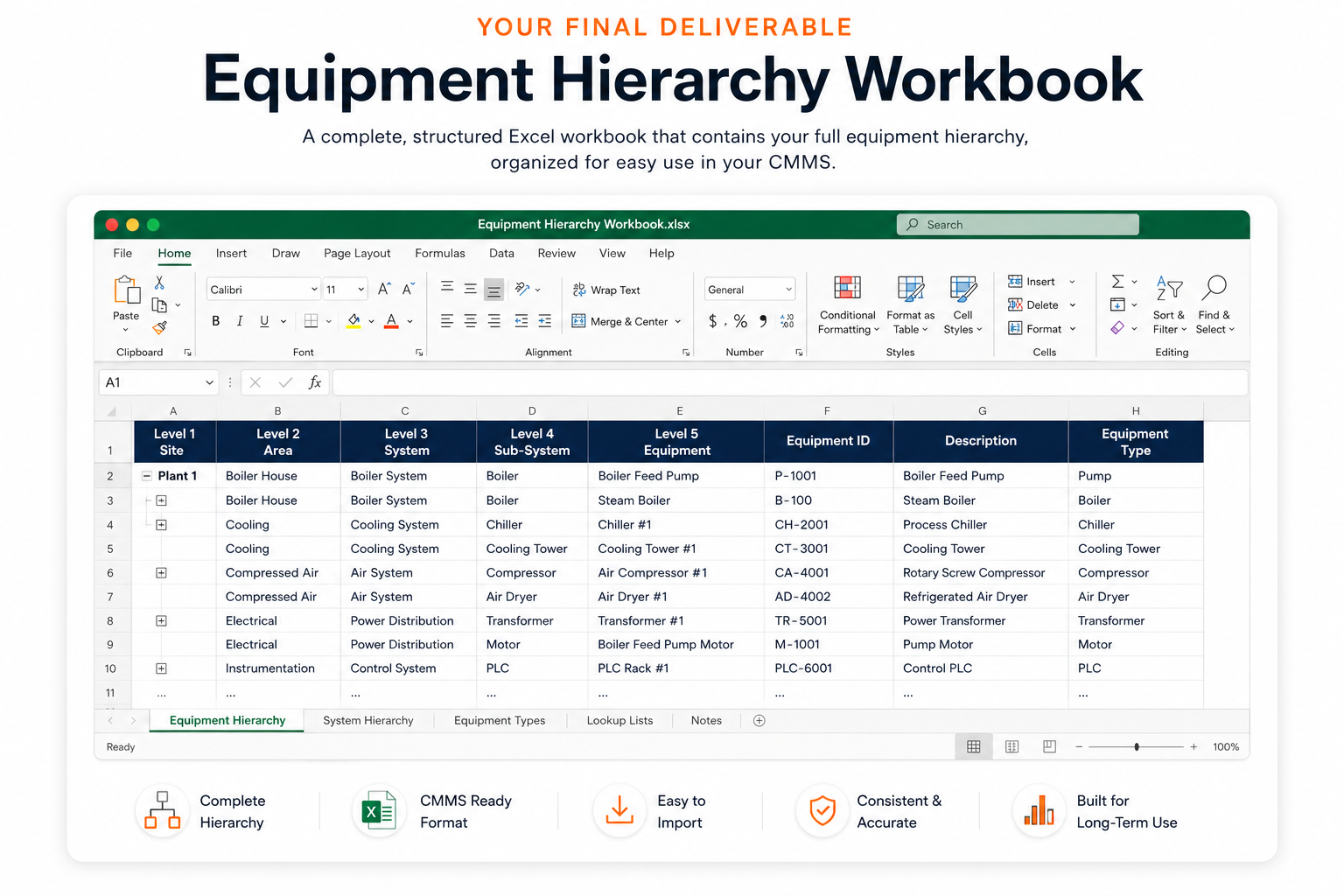Apply yellow Fill Color swatch
The width and height of the screenshot is (1344, 896).
coord(353,321)
